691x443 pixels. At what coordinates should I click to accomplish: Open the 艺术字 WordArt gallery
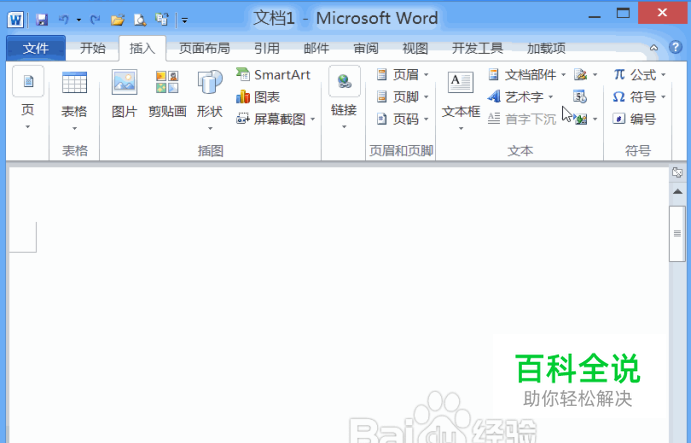[x=520, y=97]
